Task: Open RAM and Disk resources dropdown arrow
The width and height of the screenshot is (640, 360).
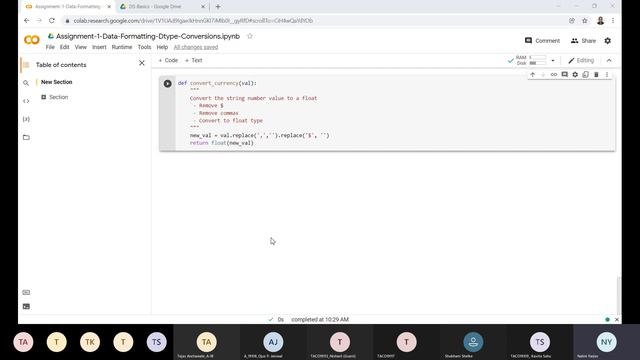Action: [x=553, y=60]
